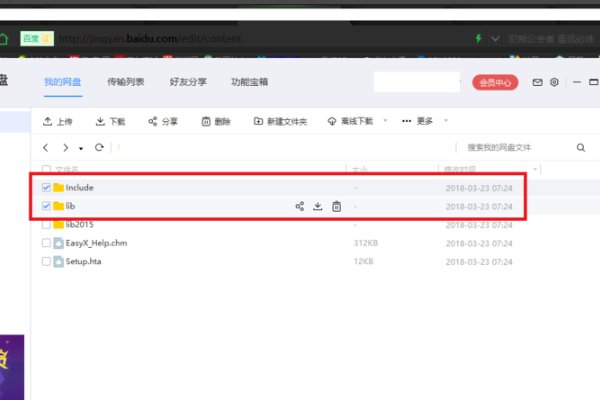This screenshot has width=600, height=400.
Task: Switch to Transfer List (传输列表) tab
Action: coord(126,82)
